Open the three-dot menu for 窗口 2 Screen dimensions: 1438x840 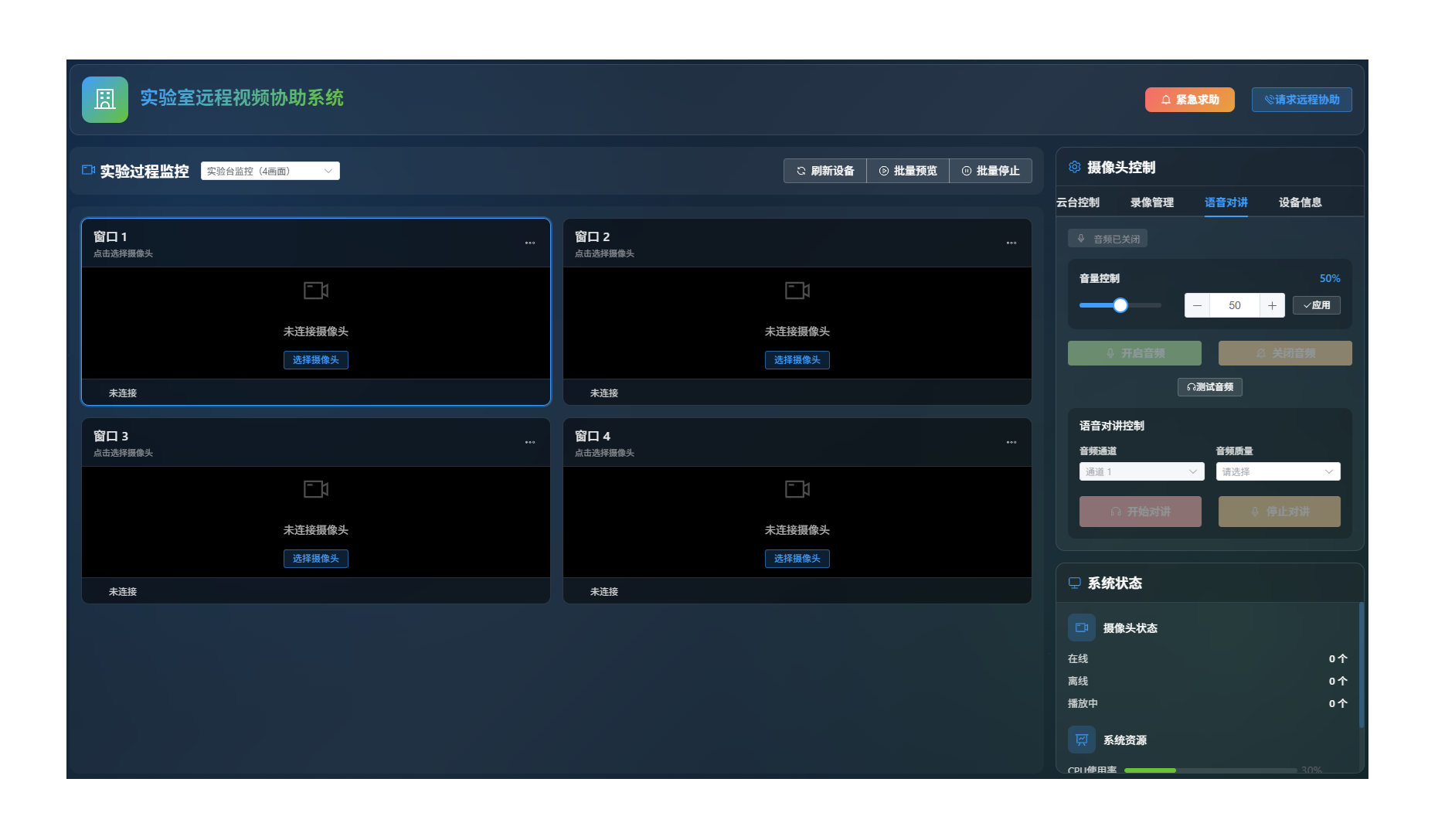[1011, 243]
